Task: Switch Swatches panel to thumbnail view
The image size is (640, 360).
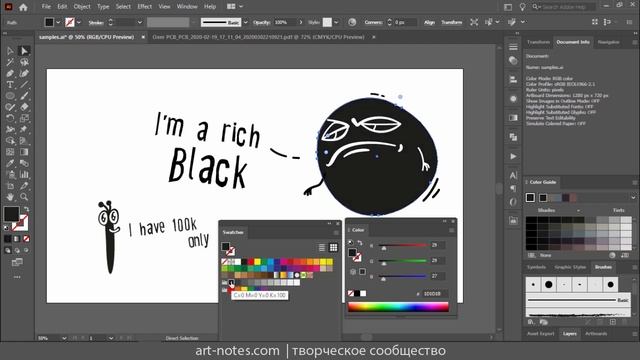Action: click(x=333, y=247)
